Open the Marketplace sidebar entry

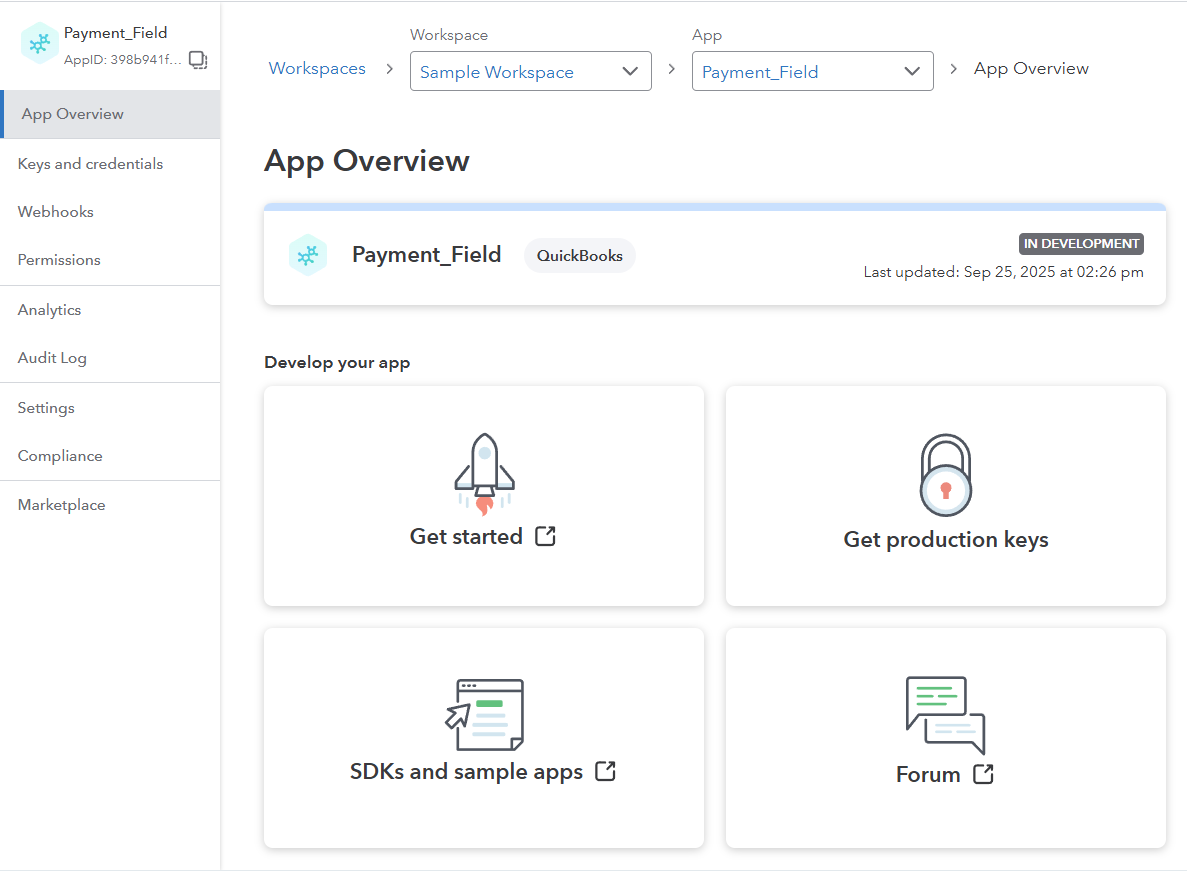(x=61, y=504)
